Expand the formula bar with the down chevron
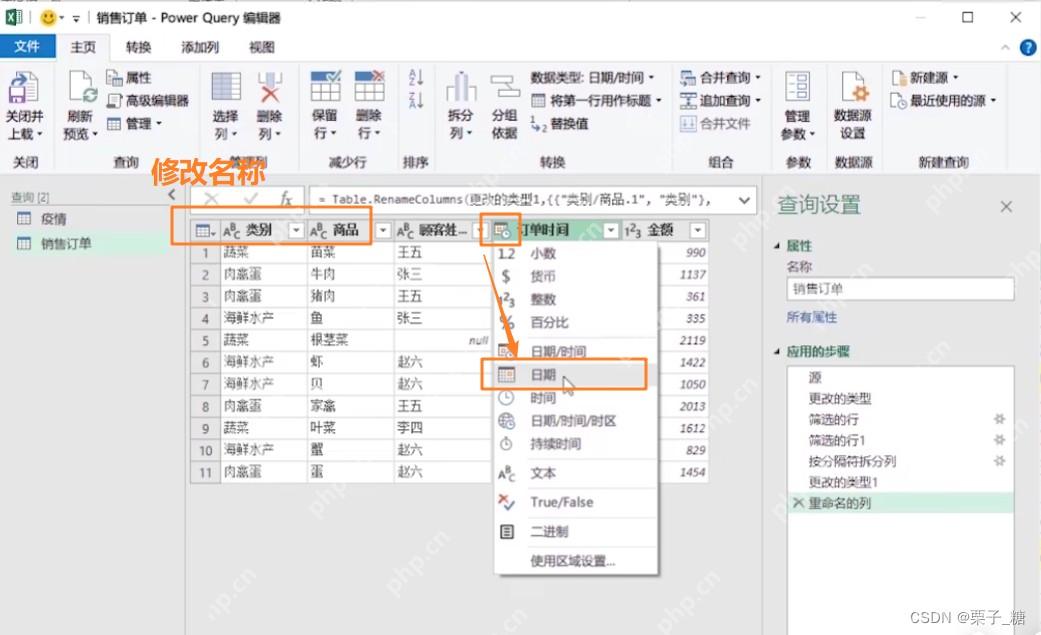Screen dimensions: 1041x635 click(744, 200)
